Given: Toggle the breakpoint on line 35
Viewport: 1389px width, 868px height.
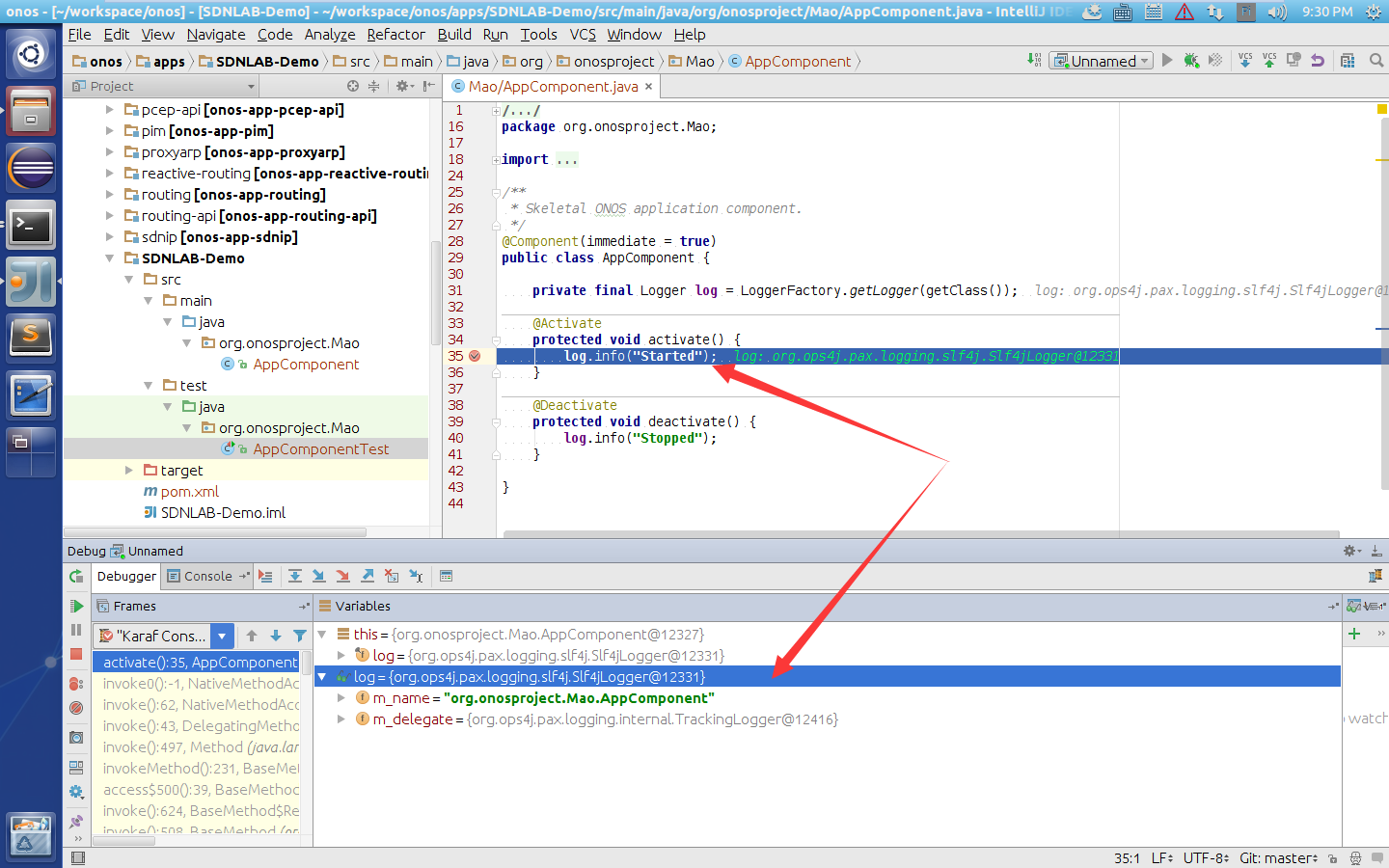Looking at the screenshot, I should click(475, 356).
